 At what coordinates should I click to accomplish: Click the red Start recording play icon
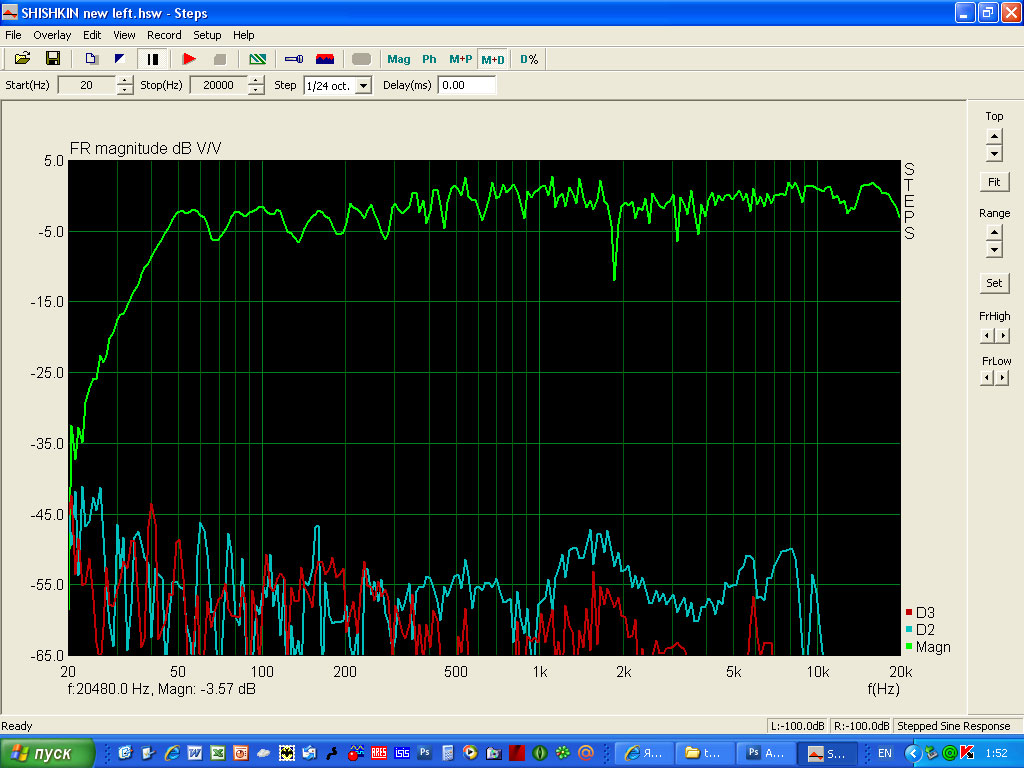(x=189, y=59)
